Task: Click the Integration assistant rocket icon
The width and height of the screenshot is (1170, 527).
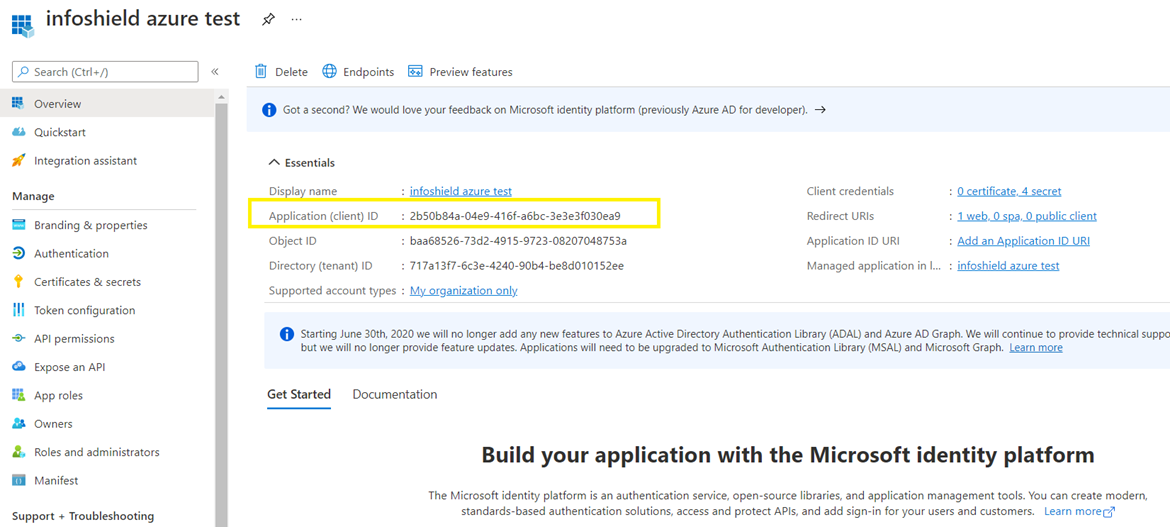Action: pos(19,160)
